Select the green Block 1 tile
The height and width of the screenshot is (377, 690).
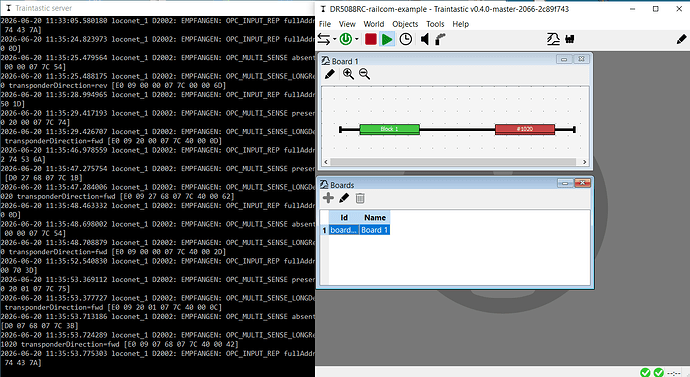pos(389,129)
